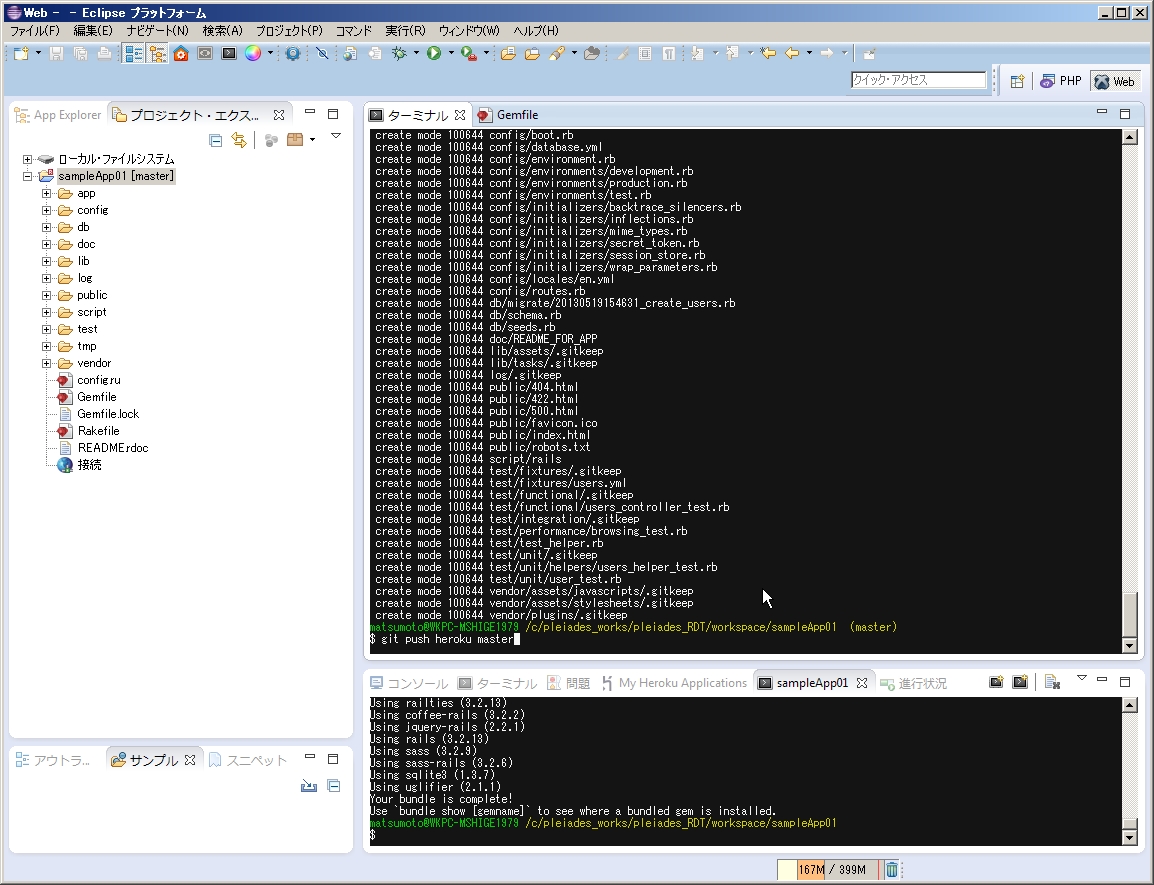Select the README.rdoc file
The height and width of the screenshot is (885, 1154).
[113, 448]
